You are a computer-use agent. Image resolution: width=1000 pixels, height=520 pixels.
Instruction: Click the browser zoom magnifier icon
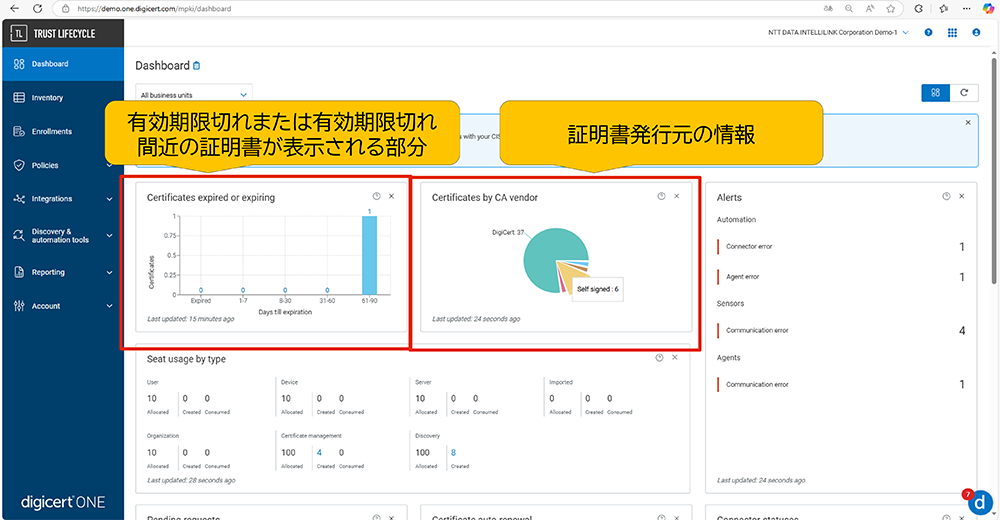tap(849, 8)
